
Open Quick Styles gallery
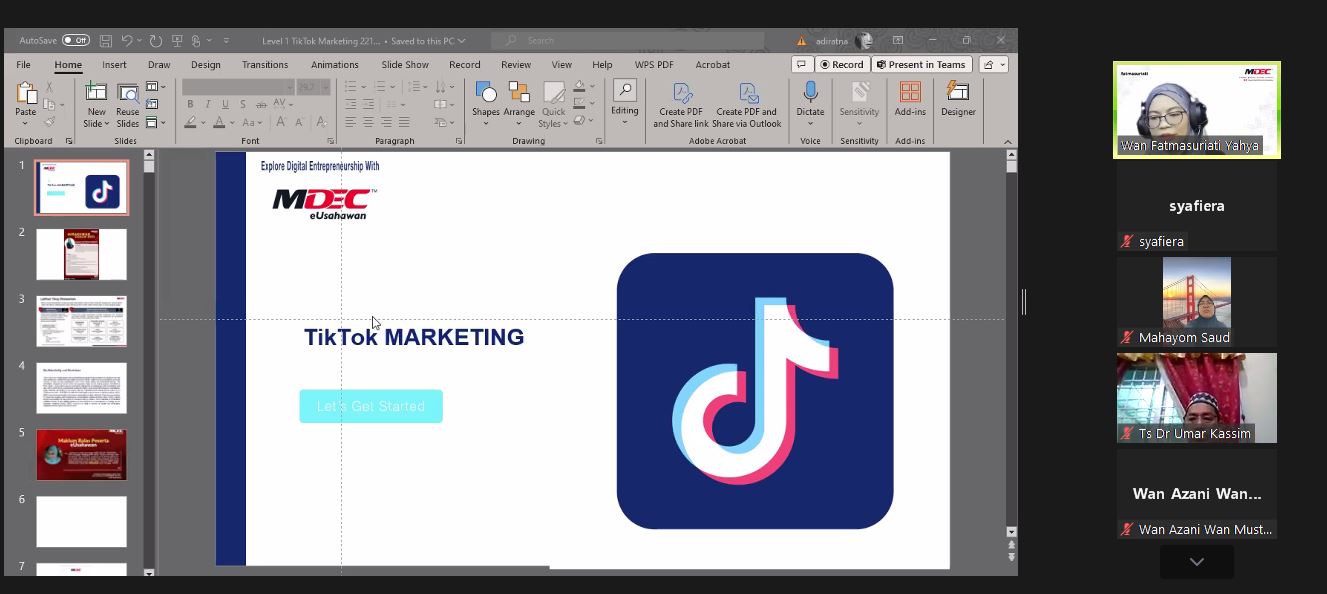pyautogui.click(x=553, y=104)
